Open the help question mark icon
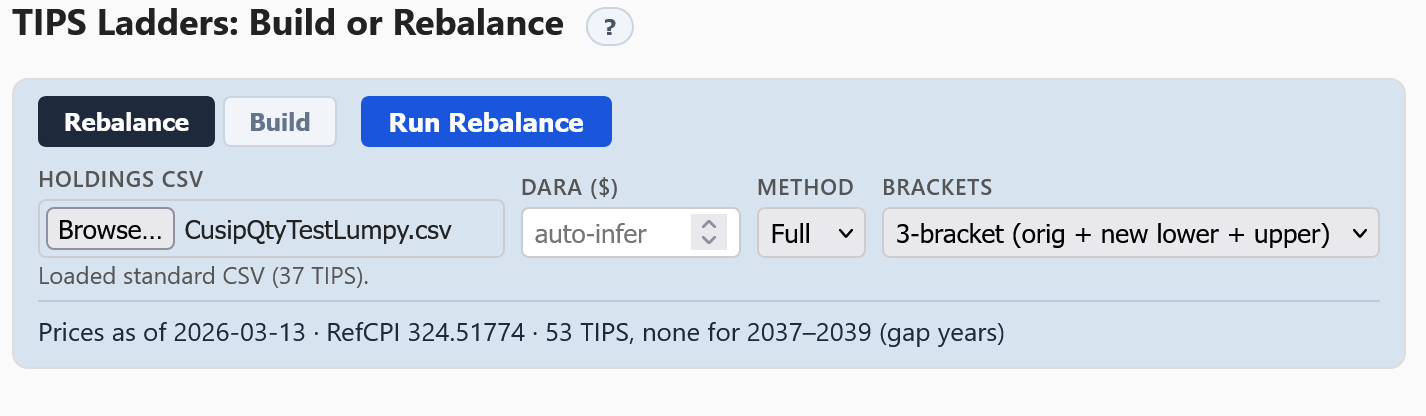 [609, 27]
